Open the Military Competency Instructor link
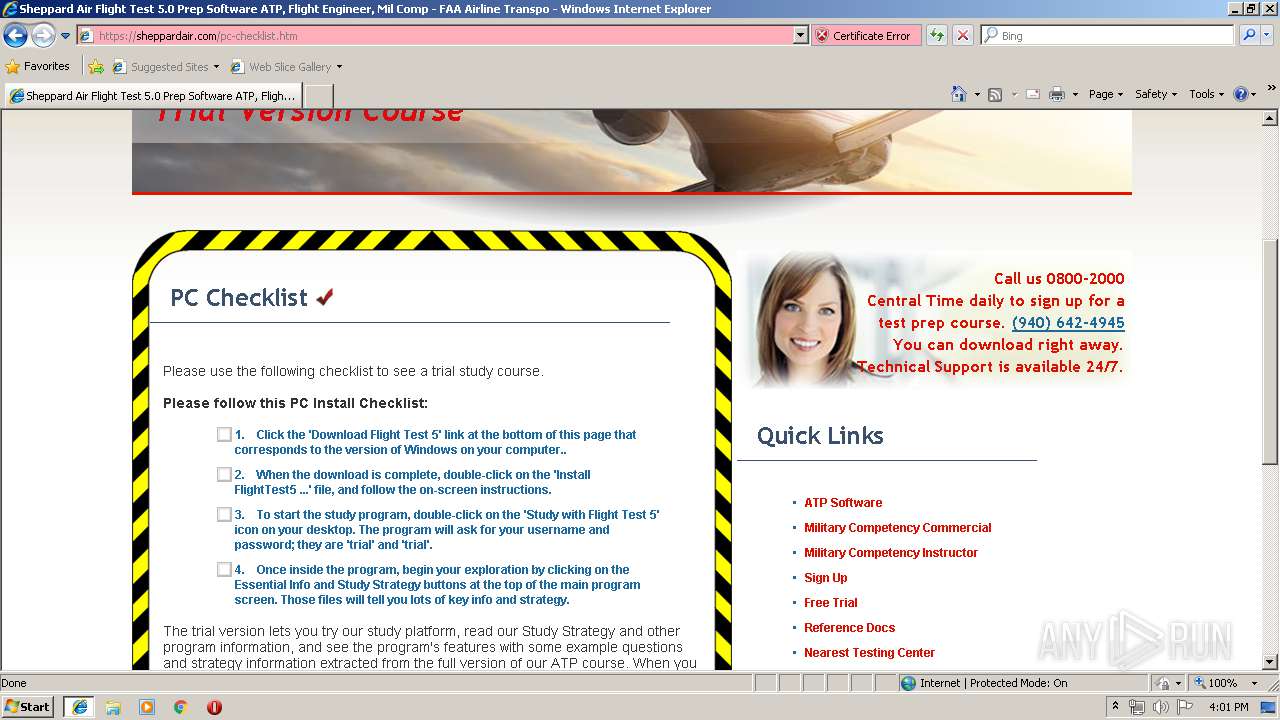This screenshot has width=1280, height=720. pyautogui.click(x=891, y=553)
